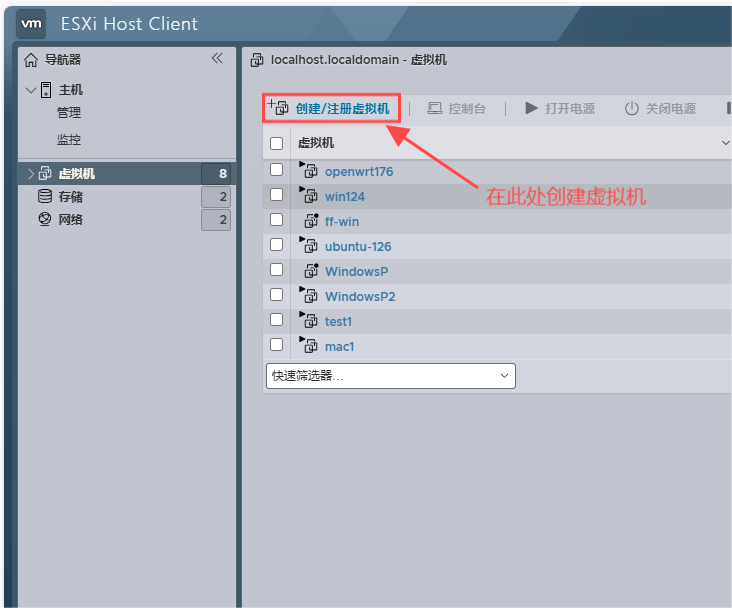Check the test1 row checkbox
This screenshot has height=608, width=732.
pyautogui.click(x=276, y=319)
